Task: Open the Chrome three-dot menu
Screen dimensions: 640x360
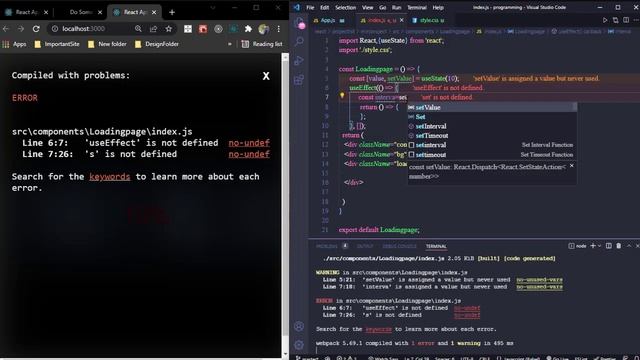Action: 278,29
